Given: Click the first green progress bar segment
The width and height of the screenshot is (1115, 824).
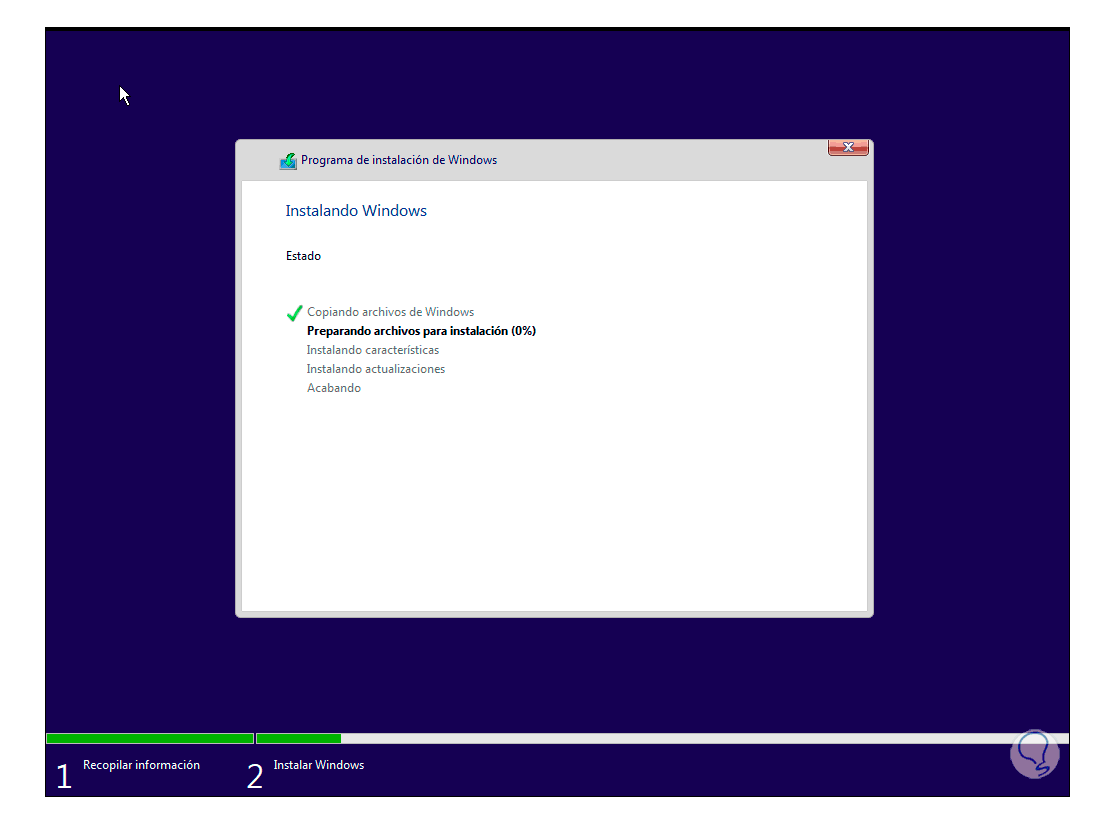Looking at the screenshot, I should coord(150,739).
